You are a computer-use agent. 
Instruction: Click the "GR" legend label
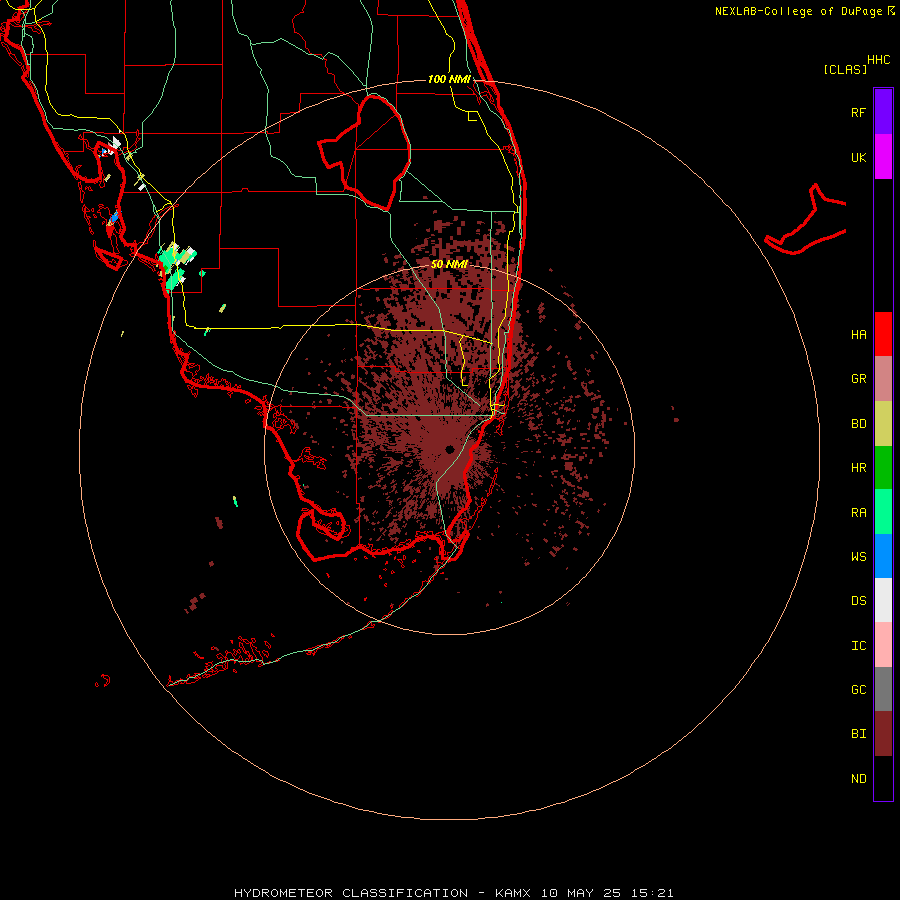tap(858, 379)
